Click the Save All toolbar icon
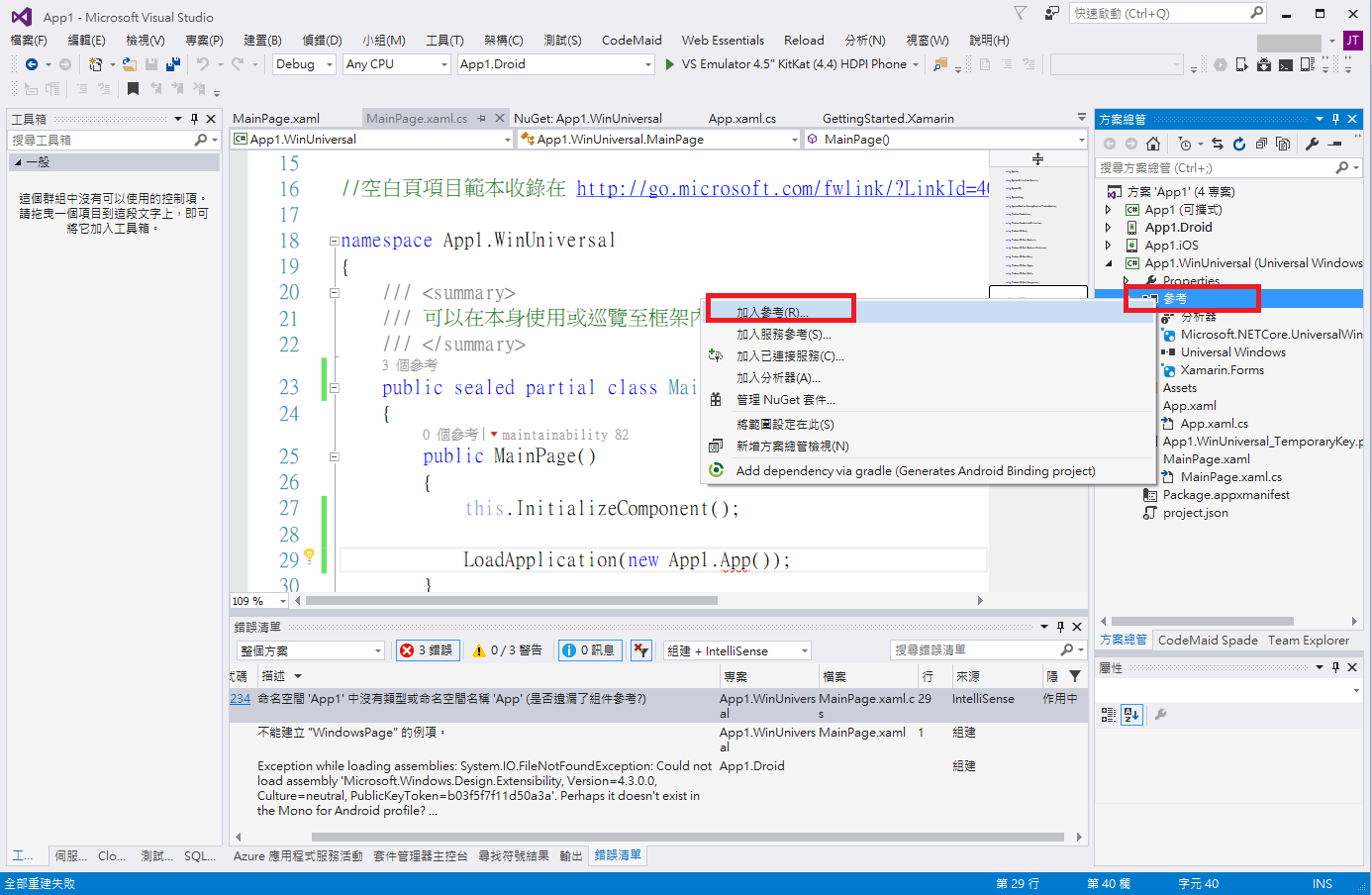 173,64
